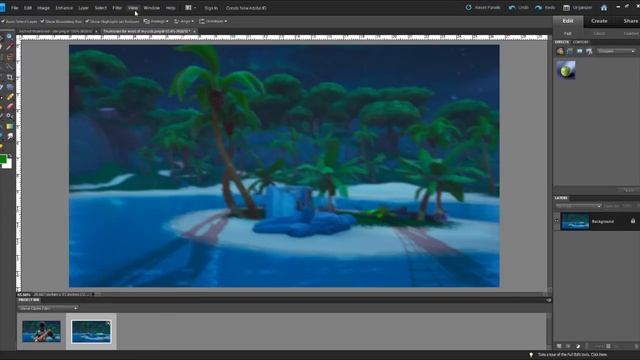Open the Window menu
640x360 pixels.
click(x=152, y=8)
